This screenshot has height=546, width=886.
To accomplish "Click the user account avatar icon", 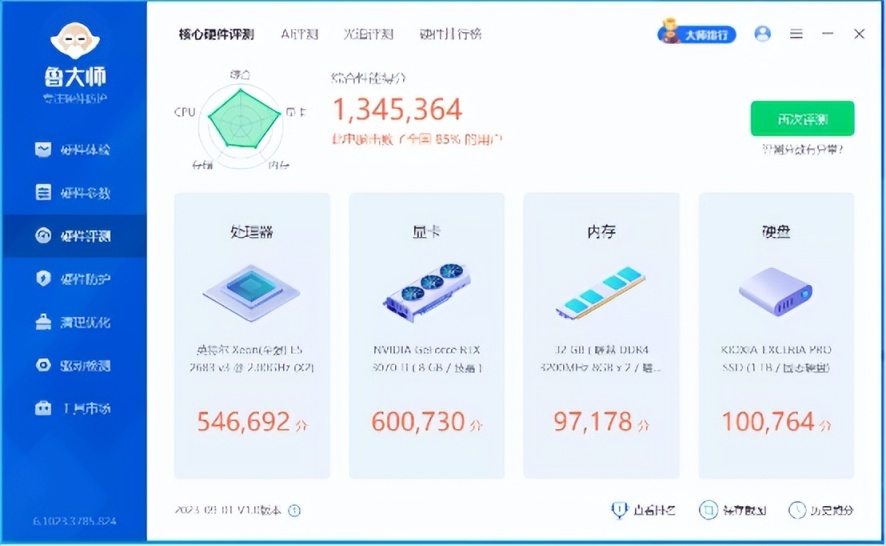I will point(762,34).
